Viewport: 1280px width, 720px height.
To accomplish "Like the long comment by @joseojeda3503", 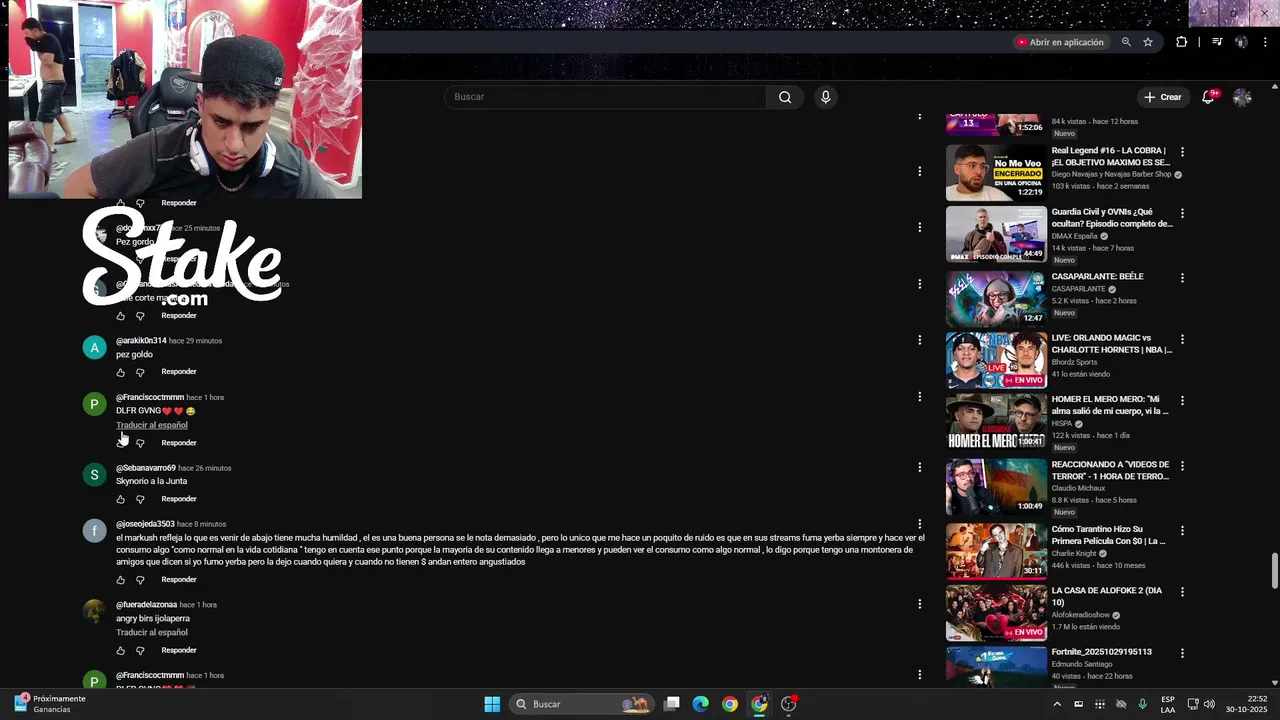I will pyautogui.click(x=121, y=580).
